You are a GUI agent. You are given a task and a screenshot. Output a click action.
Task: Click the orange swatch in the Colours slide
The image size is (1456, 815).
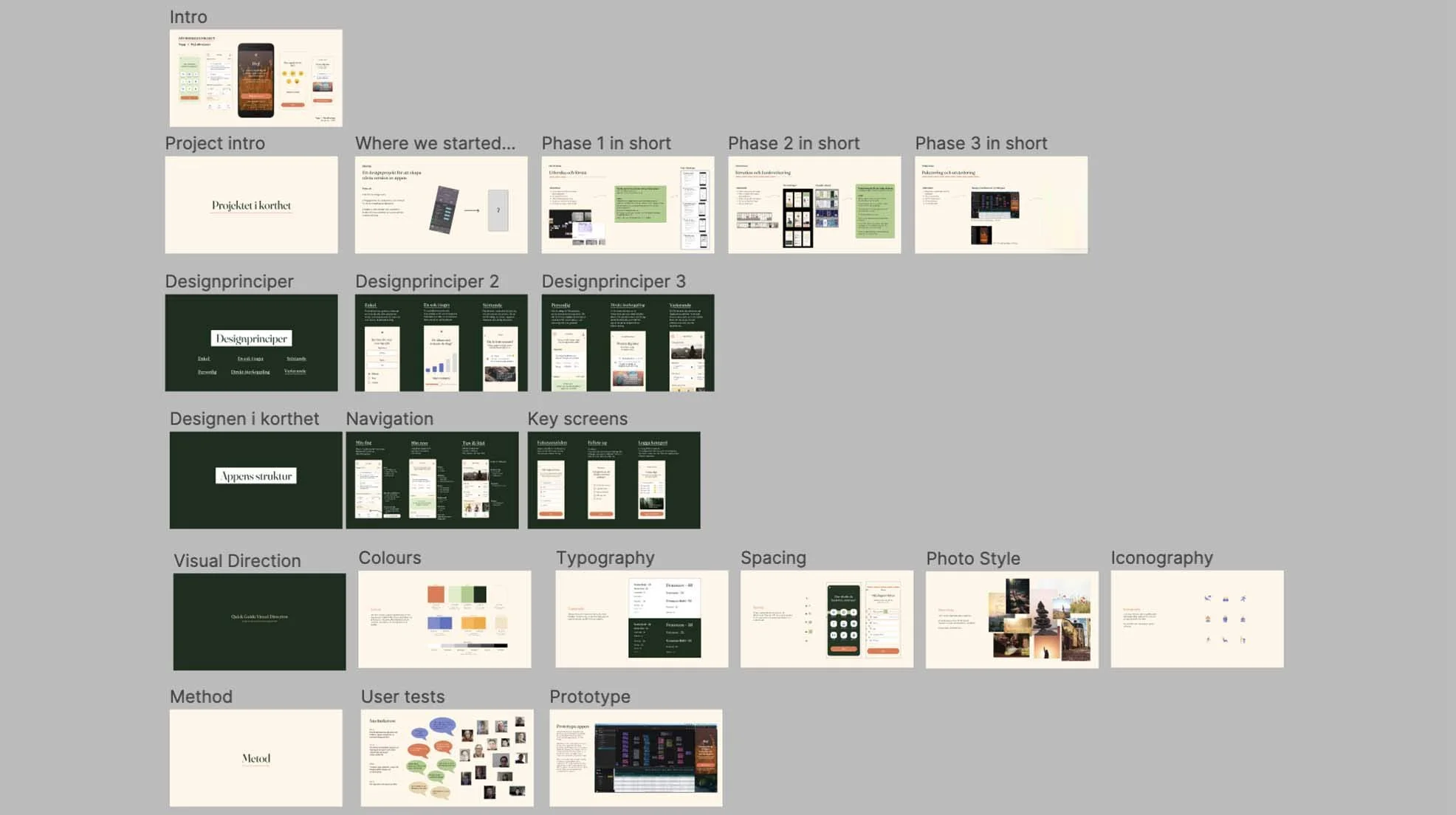pyautogui.click(x=436, y=594)
